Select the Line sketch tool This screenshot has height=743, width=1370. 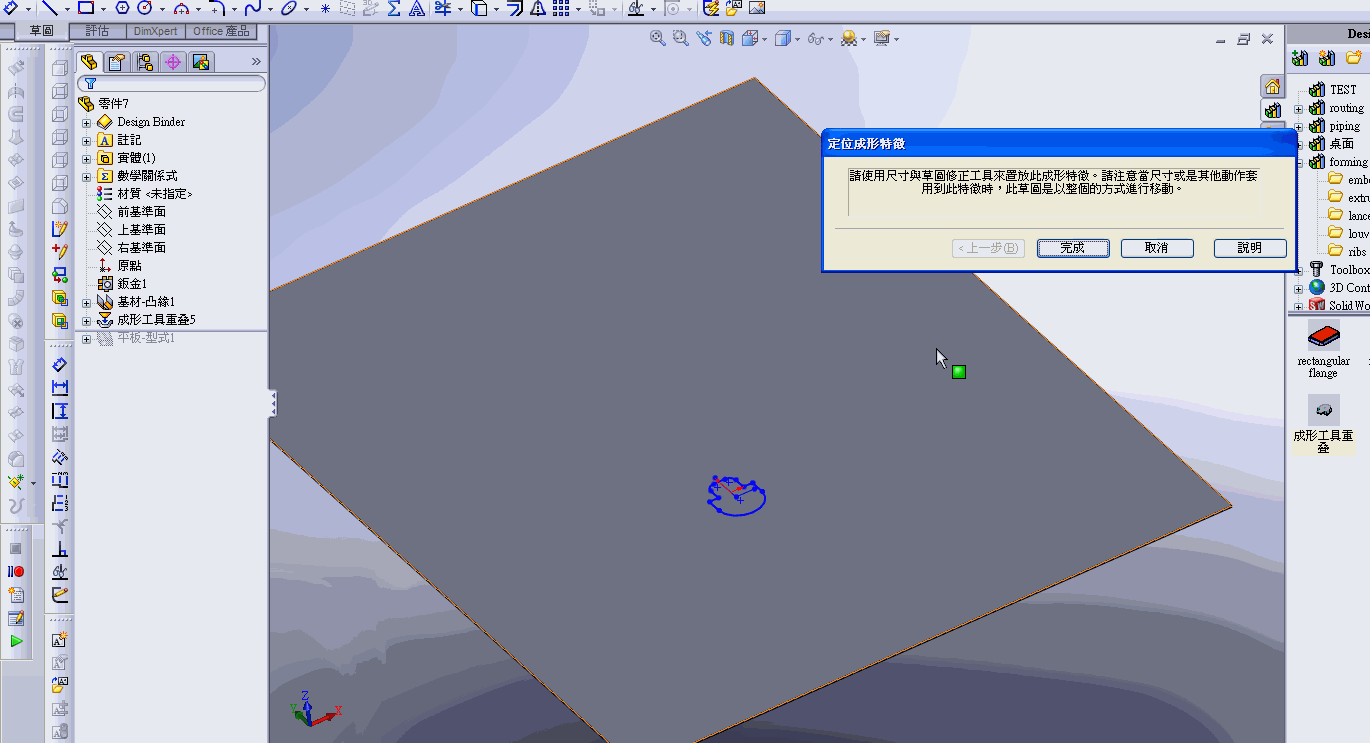49,8
